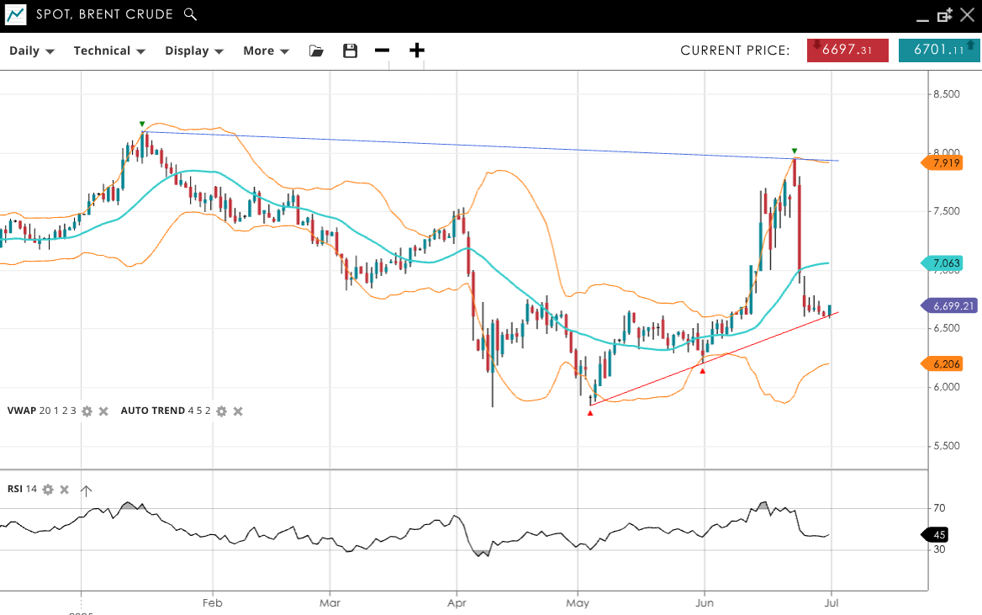
Task: Remove the AUTO TREND indicator
Action: [238, 411]
